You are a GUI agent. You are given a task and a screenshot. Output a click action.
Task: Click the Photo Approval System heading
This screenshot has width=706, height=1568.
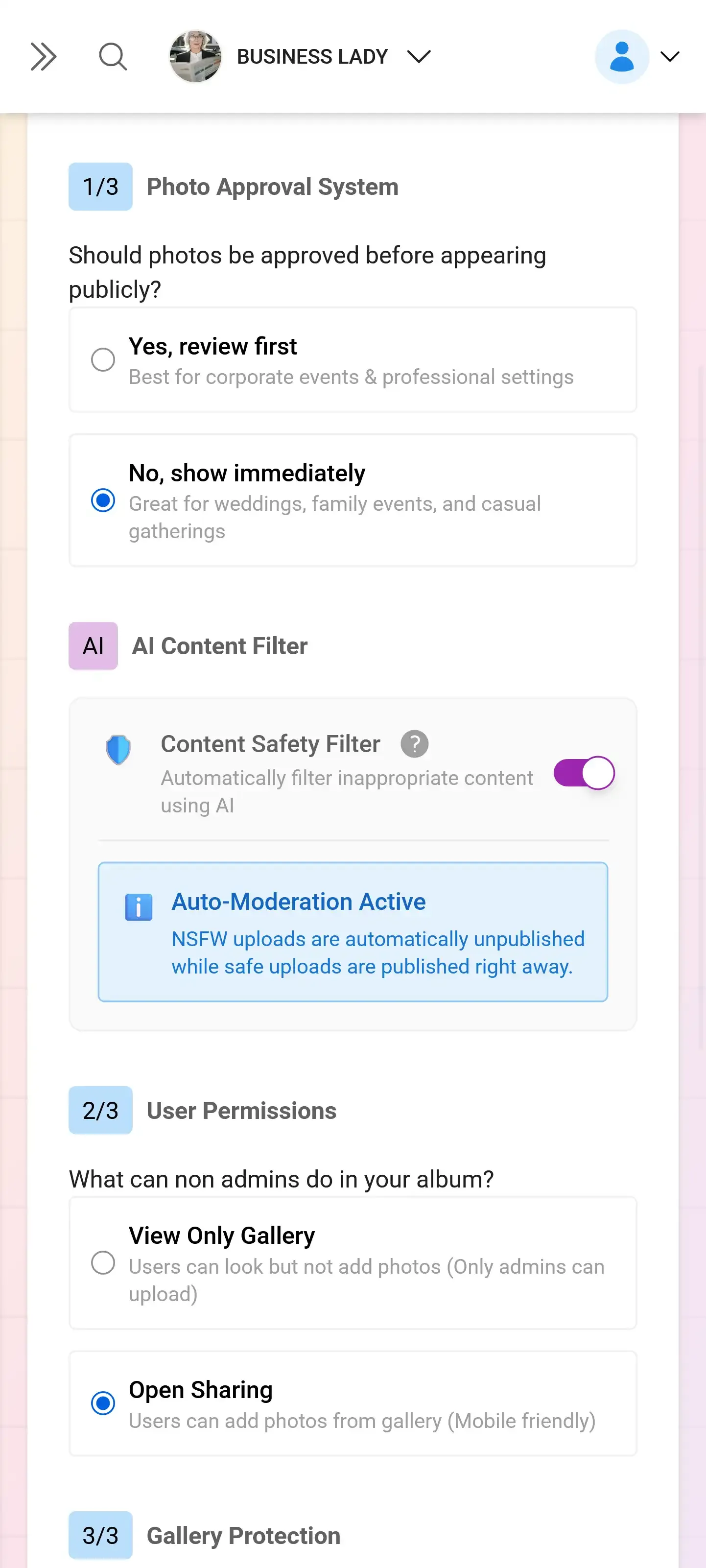coord(273,186)
